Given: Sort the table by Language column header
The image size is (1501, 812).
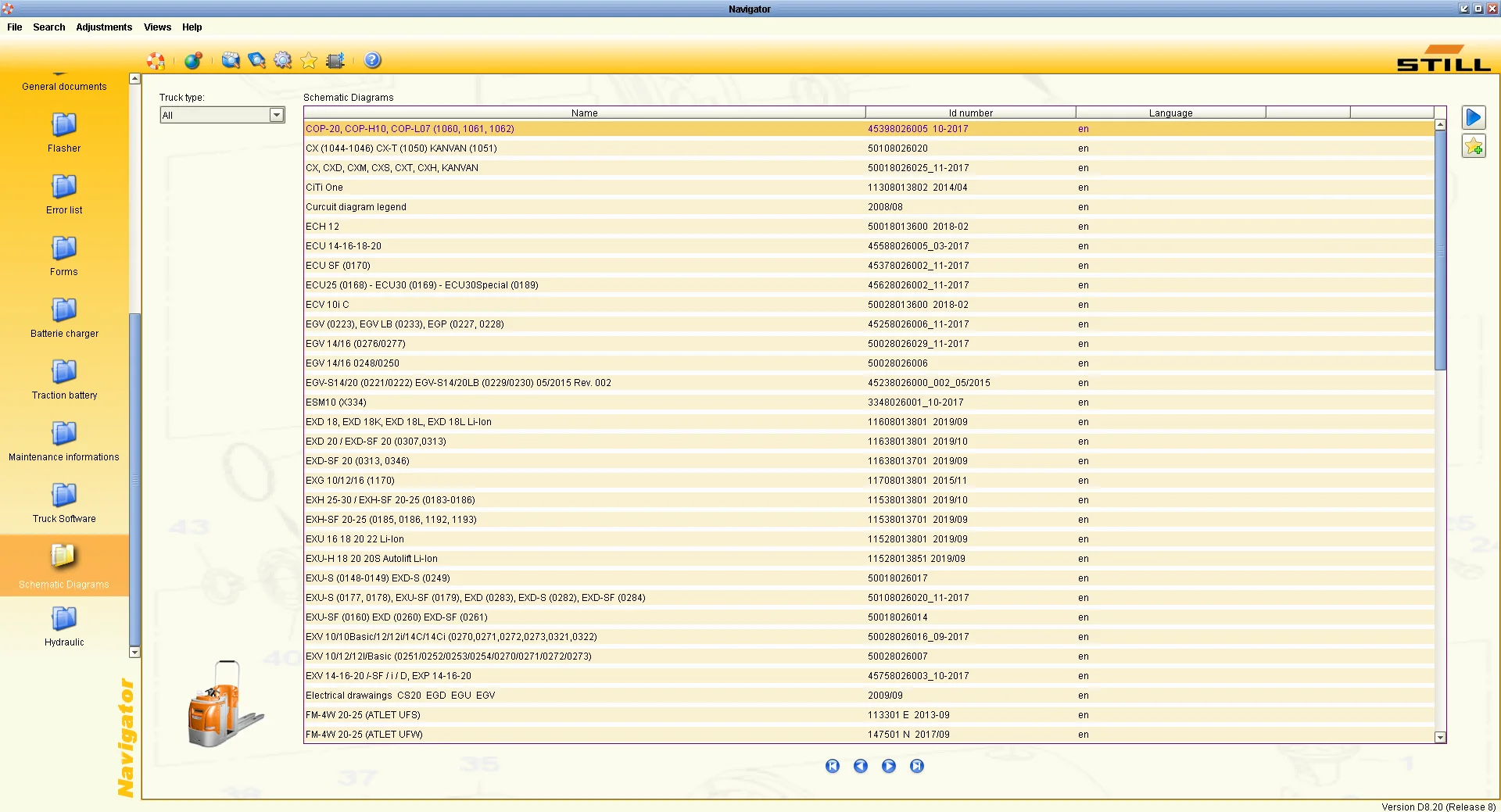Looking at the screenshot, I should tap(1171, 113).
